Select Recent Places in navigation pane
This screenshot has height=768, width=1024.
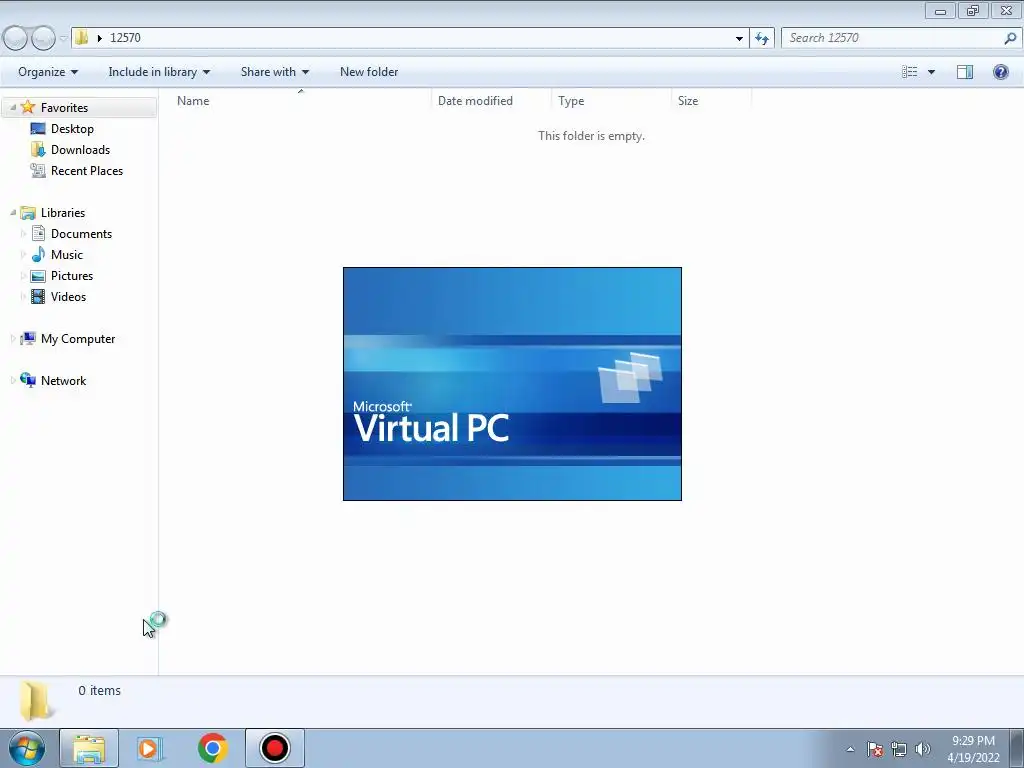pos(87,170)
